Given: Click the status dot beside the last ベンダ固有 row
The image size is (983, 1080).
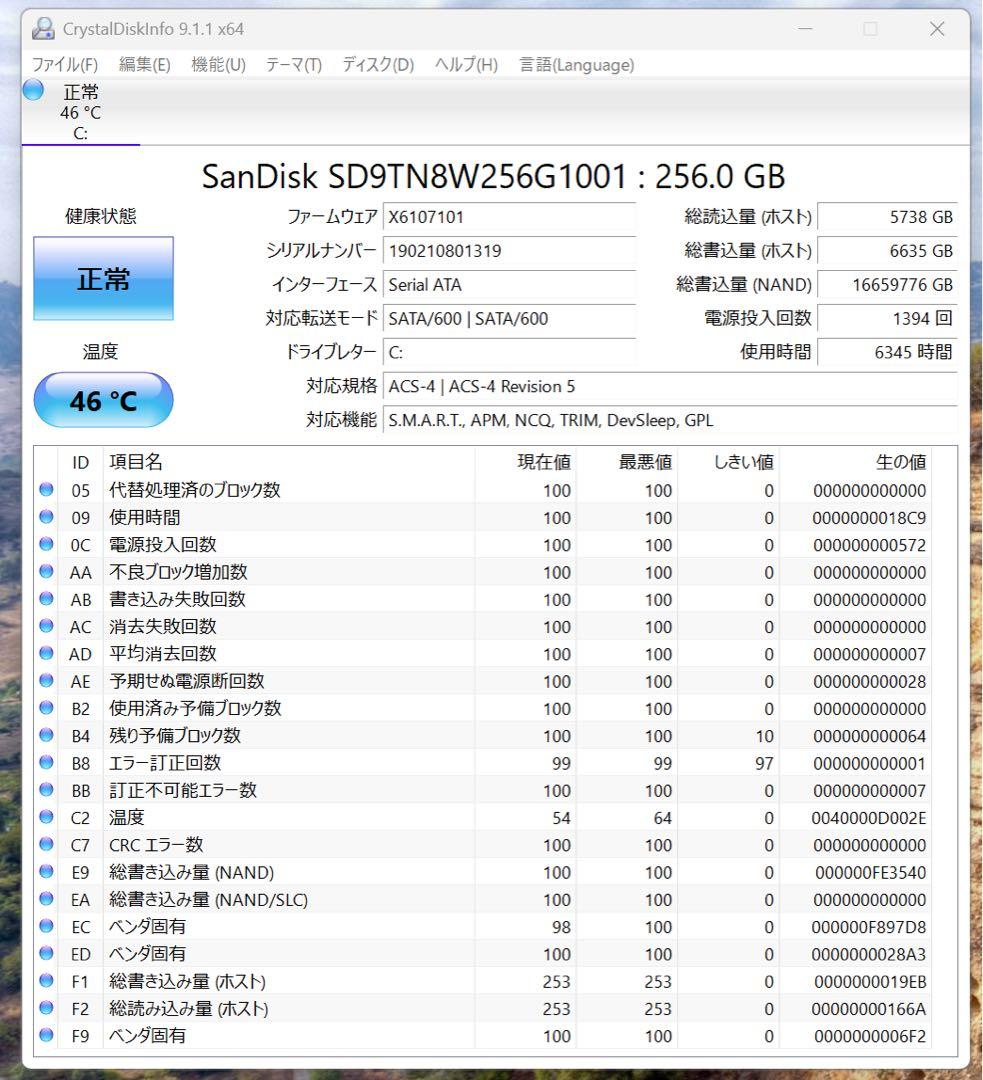Looking at the screenshot, I should tap(45, 1036).
